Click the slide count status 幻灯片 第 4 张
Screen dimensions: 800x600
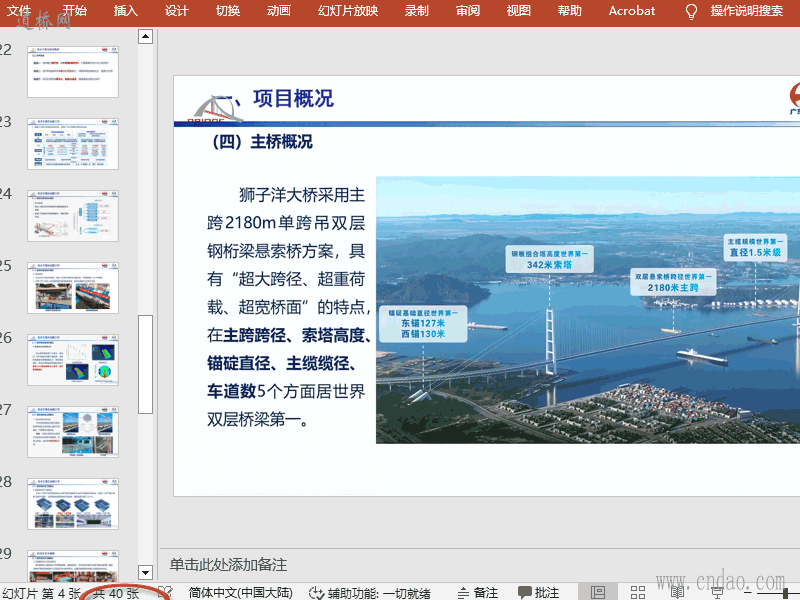click(x=41, y=593)
